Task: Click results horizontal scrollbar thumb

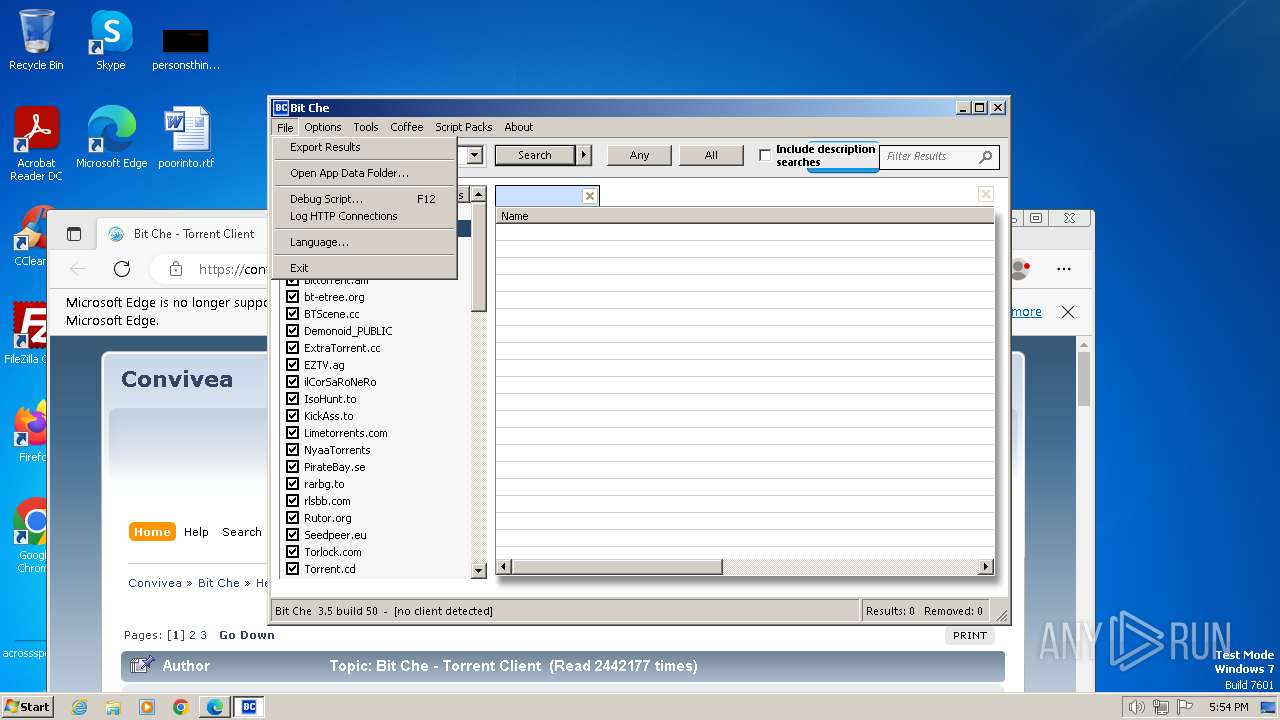Action: click(x=616, y=567)
